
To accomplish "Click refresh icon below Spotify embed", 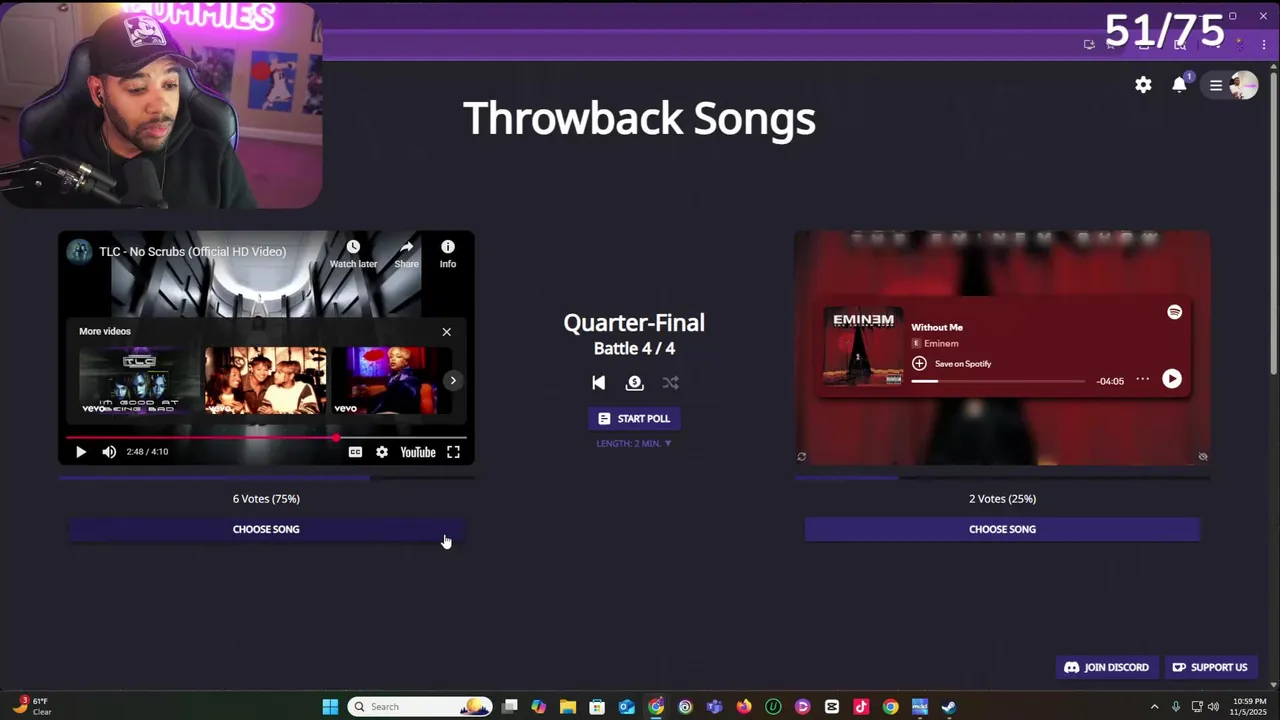I will pos(801,456).
